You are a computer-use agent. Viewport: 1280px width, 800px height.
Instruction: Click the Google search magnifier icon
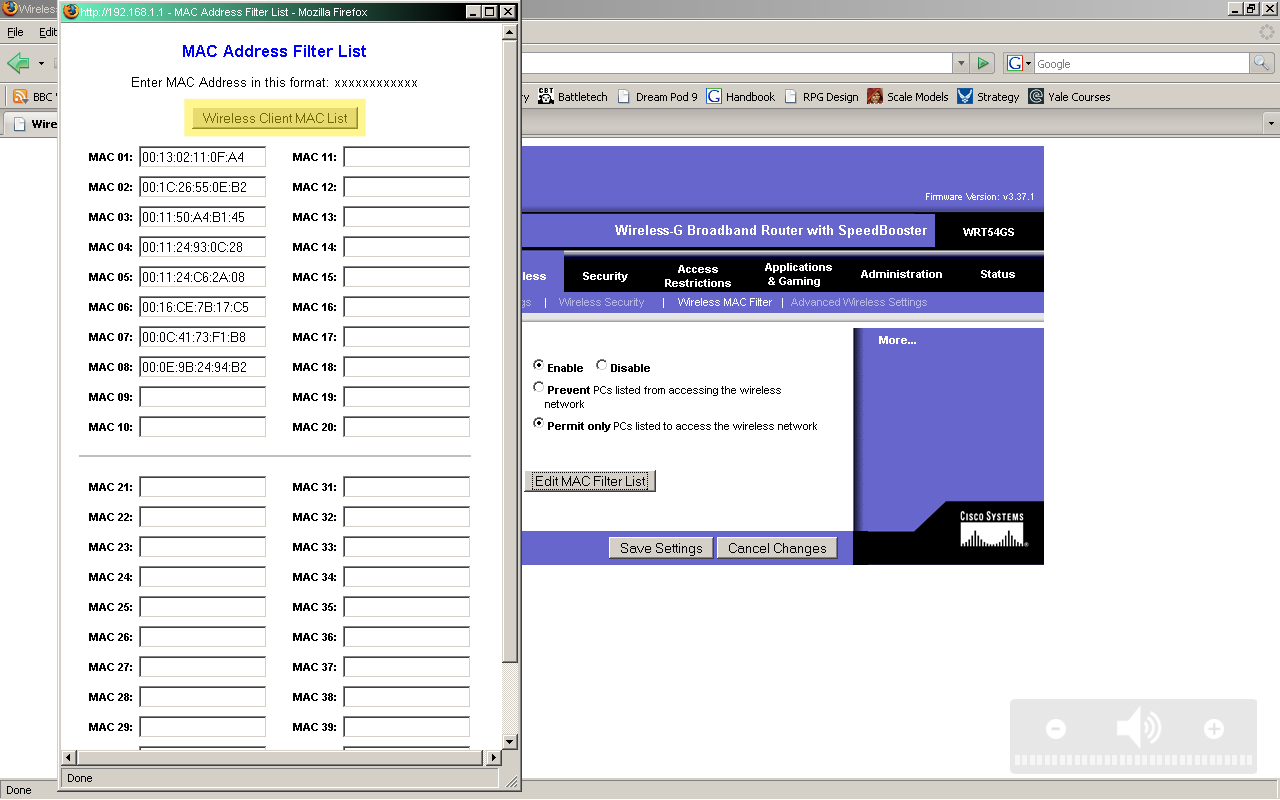tap(1263, 63)
